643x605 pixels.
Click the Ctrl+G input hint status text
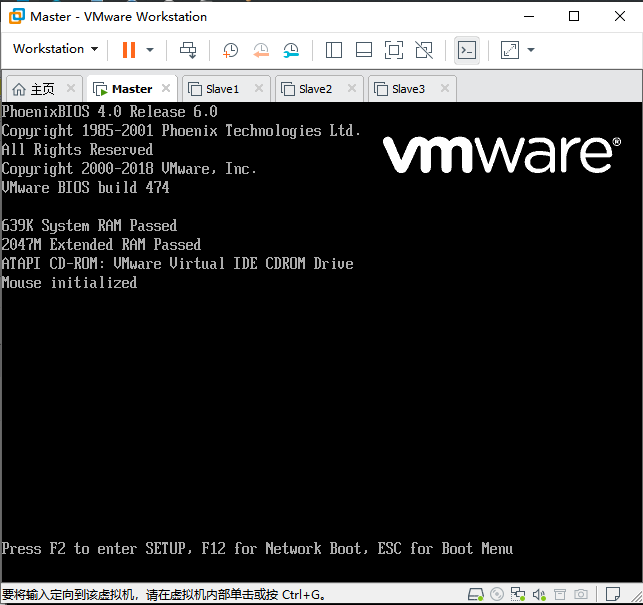click(x=164, y=594)
